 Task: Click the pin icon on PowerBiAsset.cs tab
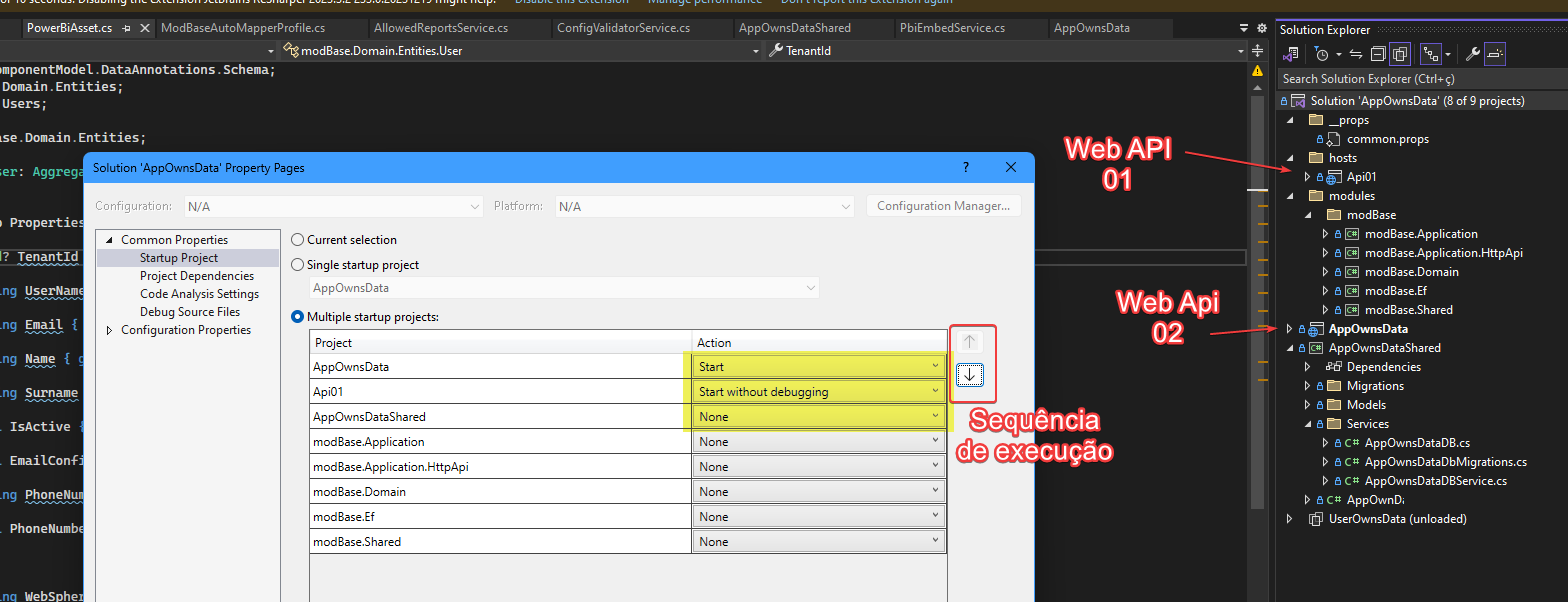pyautogui.click(x=126, y=28)
